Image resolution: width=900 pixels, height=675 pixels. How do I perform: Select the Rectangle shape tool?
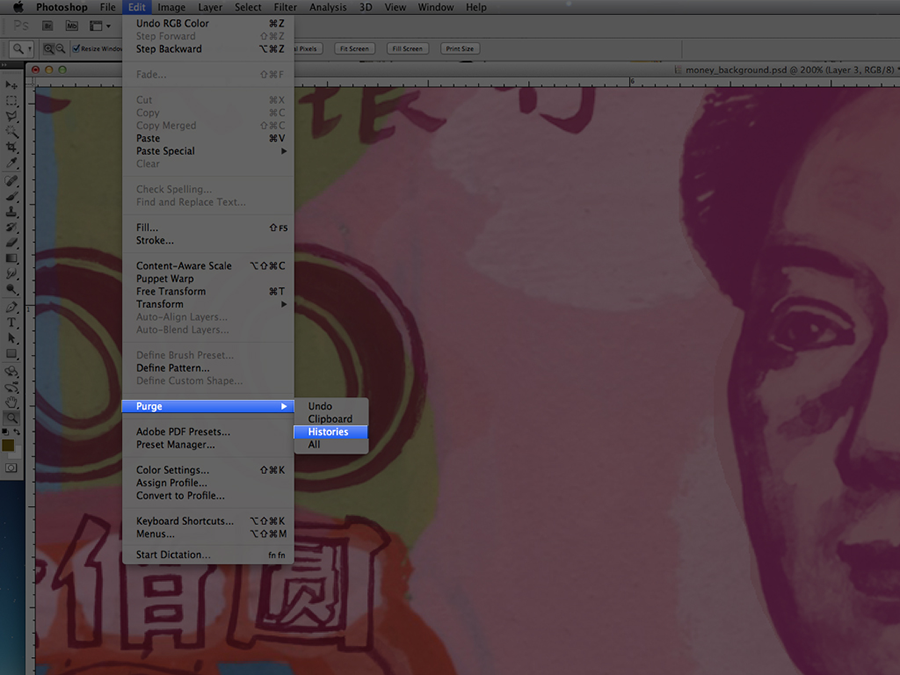(x=11, y=354)
